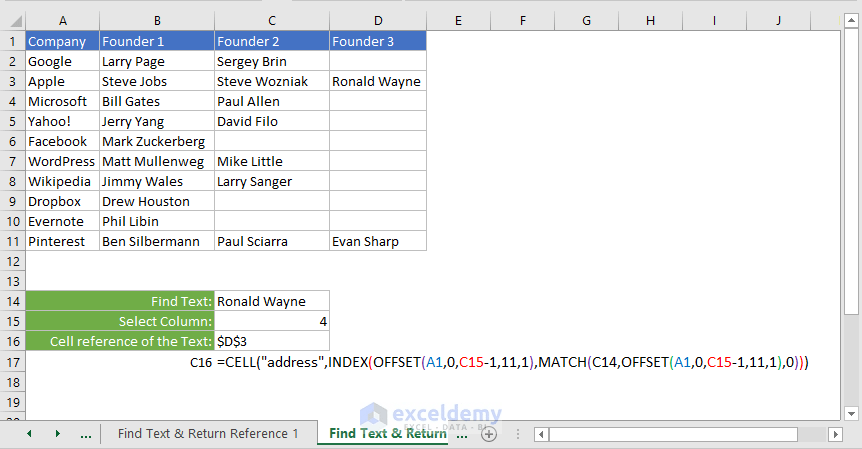Select the WordPress cell

coord(63,161)
